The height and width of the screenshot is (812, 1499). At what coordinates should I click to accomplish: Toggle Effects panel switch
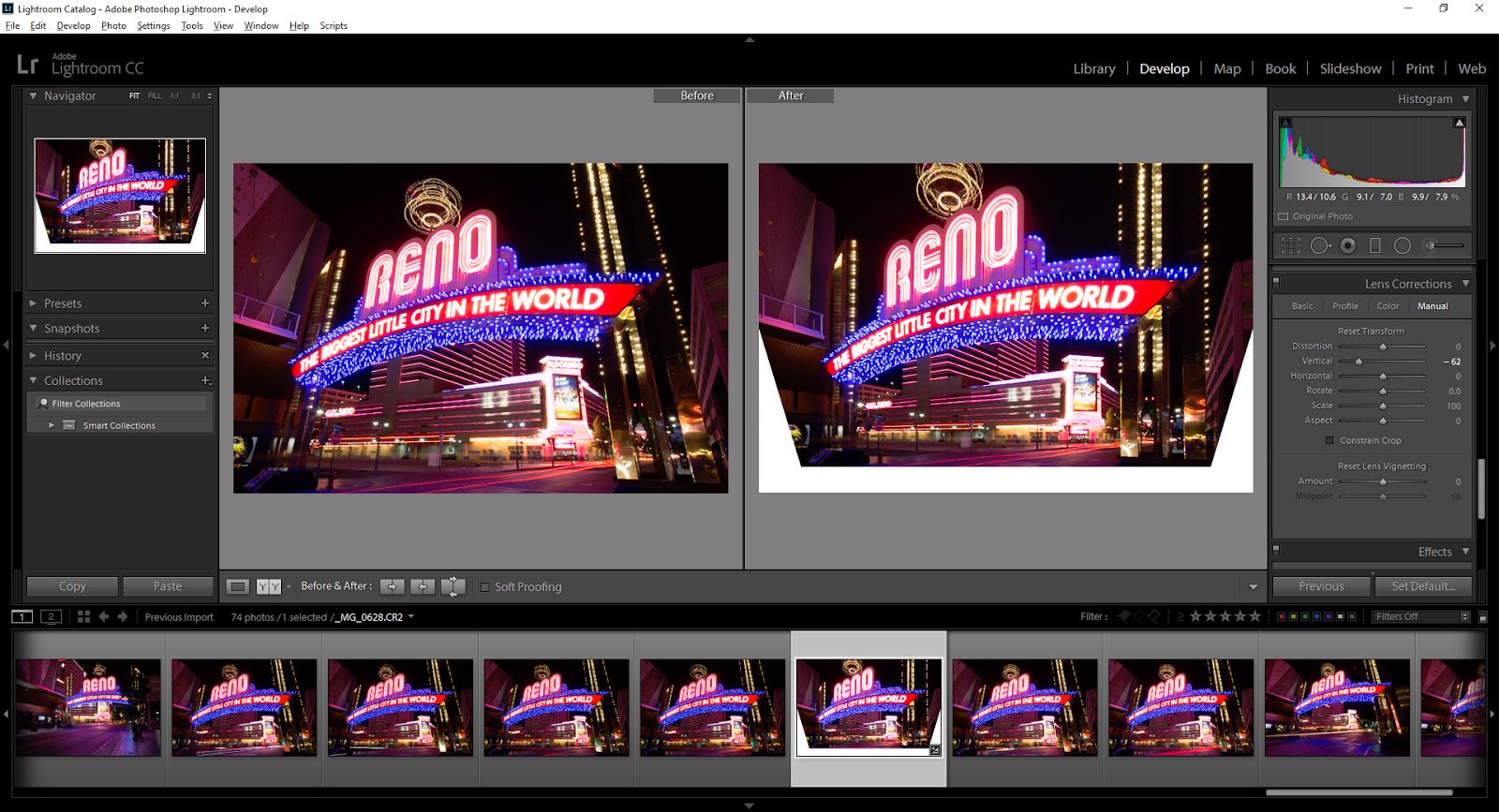(x=1276, y=550)
